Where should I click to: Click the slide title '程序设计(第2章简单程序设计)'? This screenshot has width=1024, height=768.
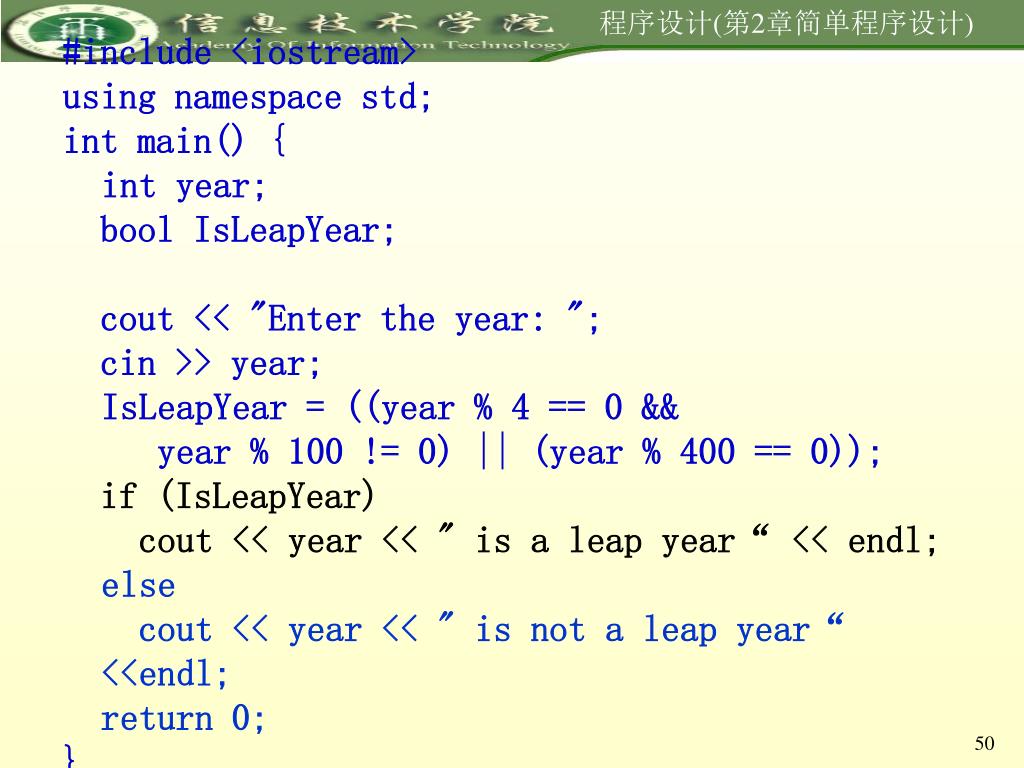[786, 24]
